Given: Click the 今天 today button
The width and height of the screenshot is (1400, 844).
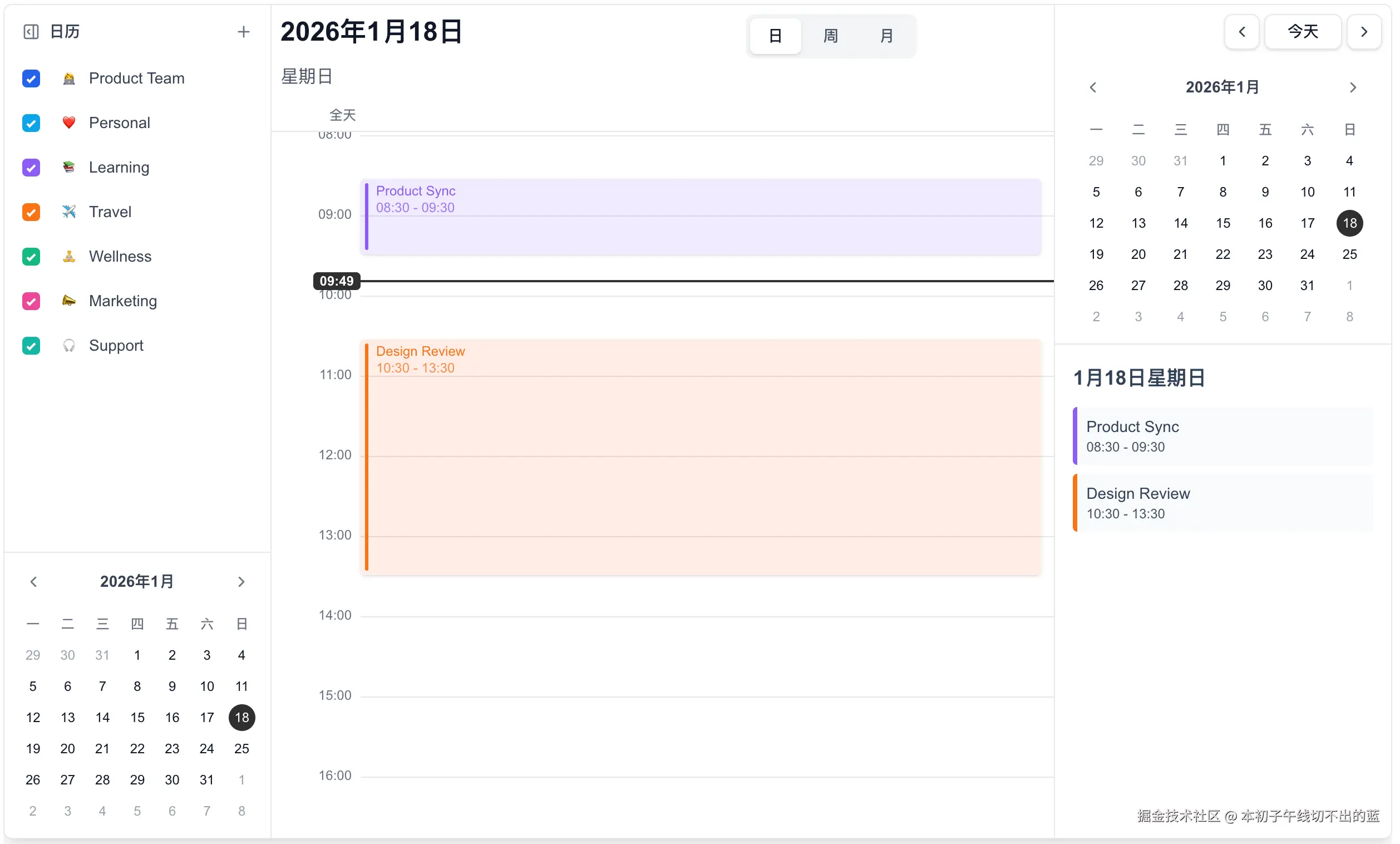Looking at the screenshot, I should tap(1302, 32).
